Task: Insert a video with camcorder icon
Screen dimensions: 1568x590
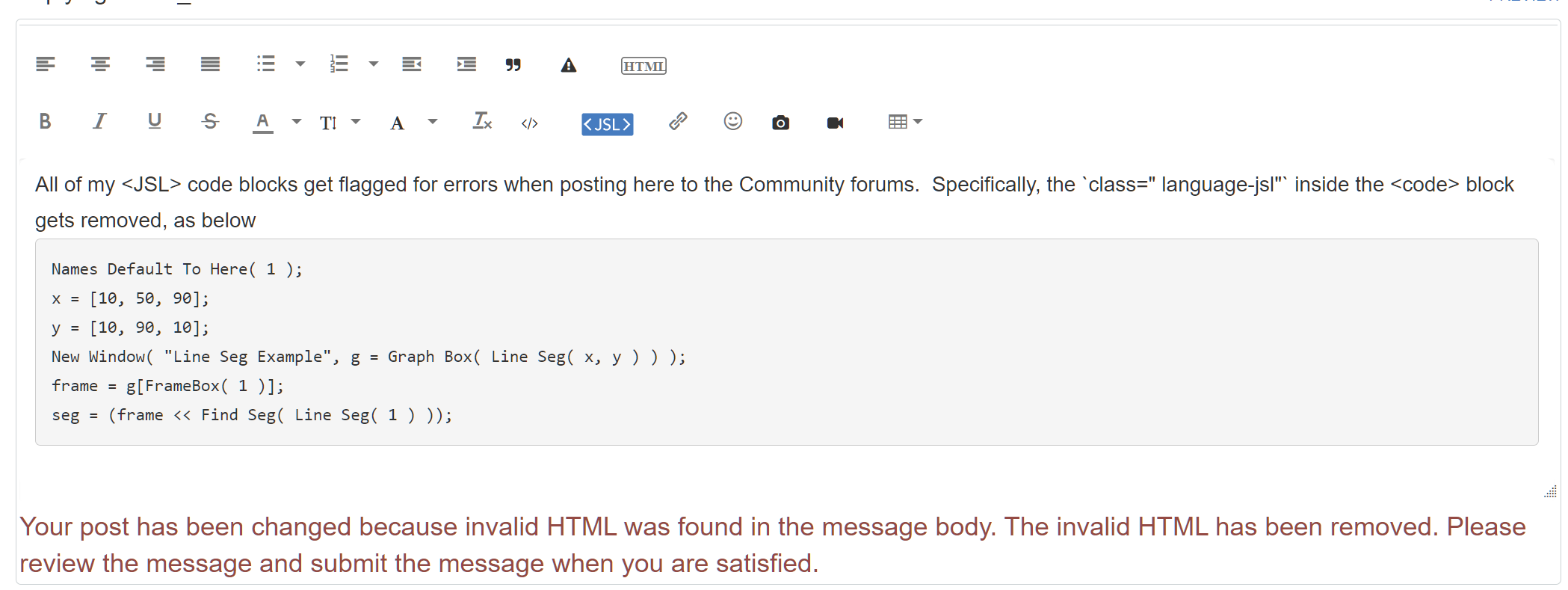Action: click(835, 123)
